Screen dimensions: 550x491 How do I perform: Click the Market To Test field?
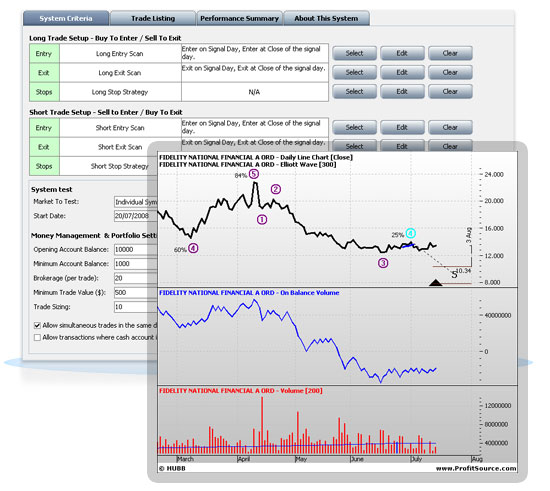coord(135,202)
